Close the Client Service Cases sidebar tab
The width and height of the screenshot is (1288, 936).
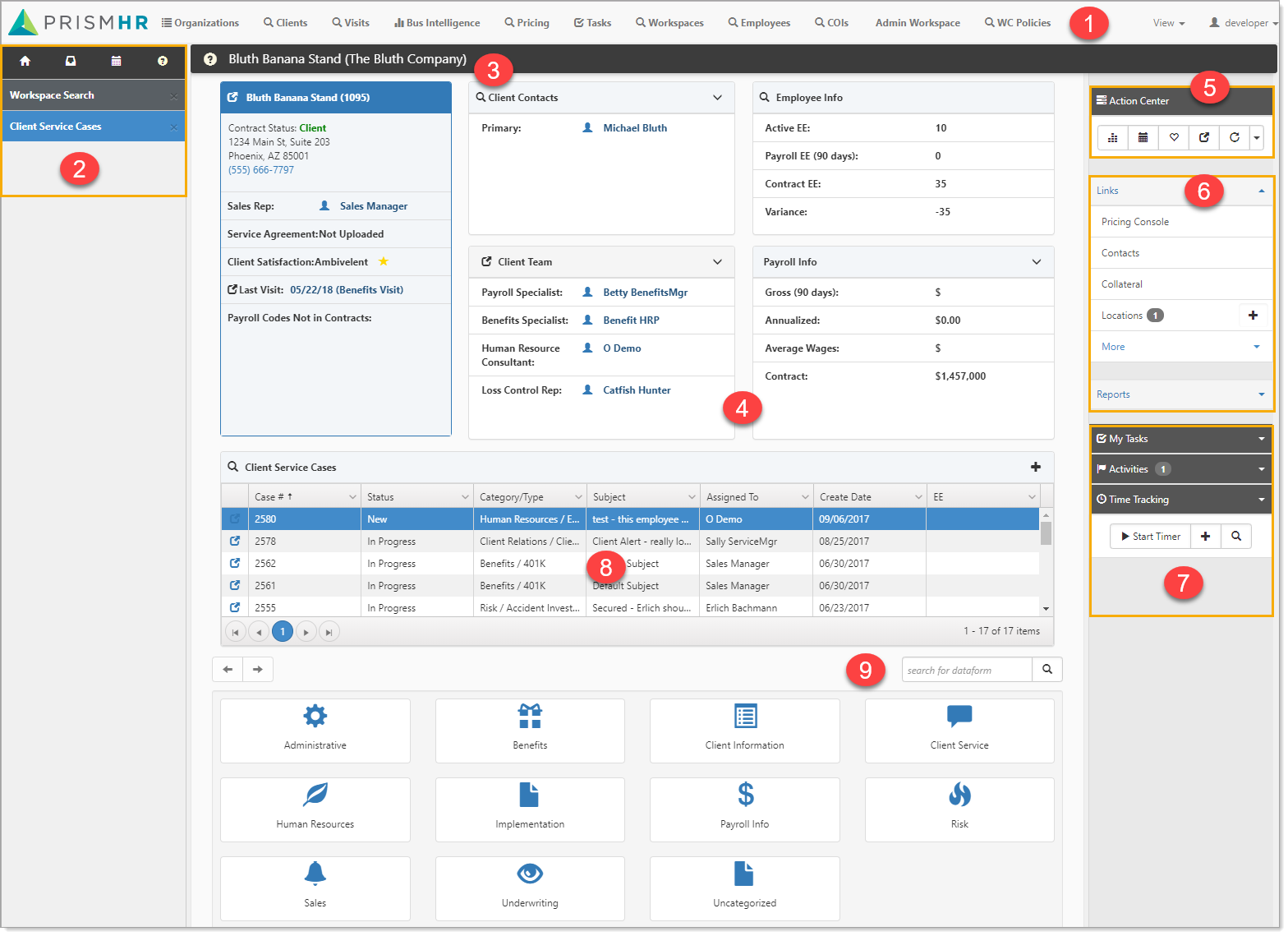[173, 127]
